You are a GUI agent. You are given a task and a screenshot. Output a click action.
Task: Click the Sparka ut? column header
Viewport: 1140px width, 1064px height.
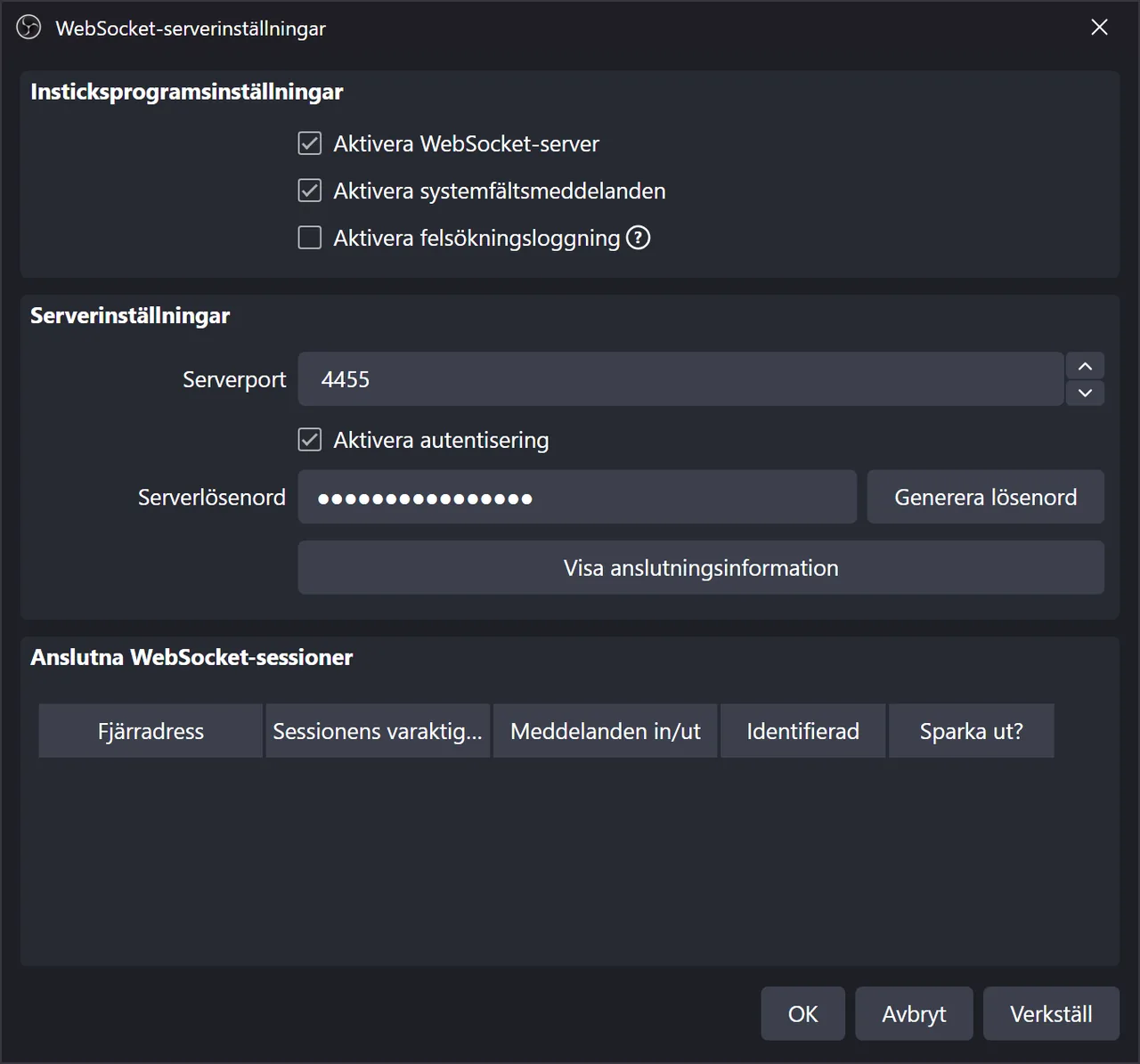[x=972, y=731]
